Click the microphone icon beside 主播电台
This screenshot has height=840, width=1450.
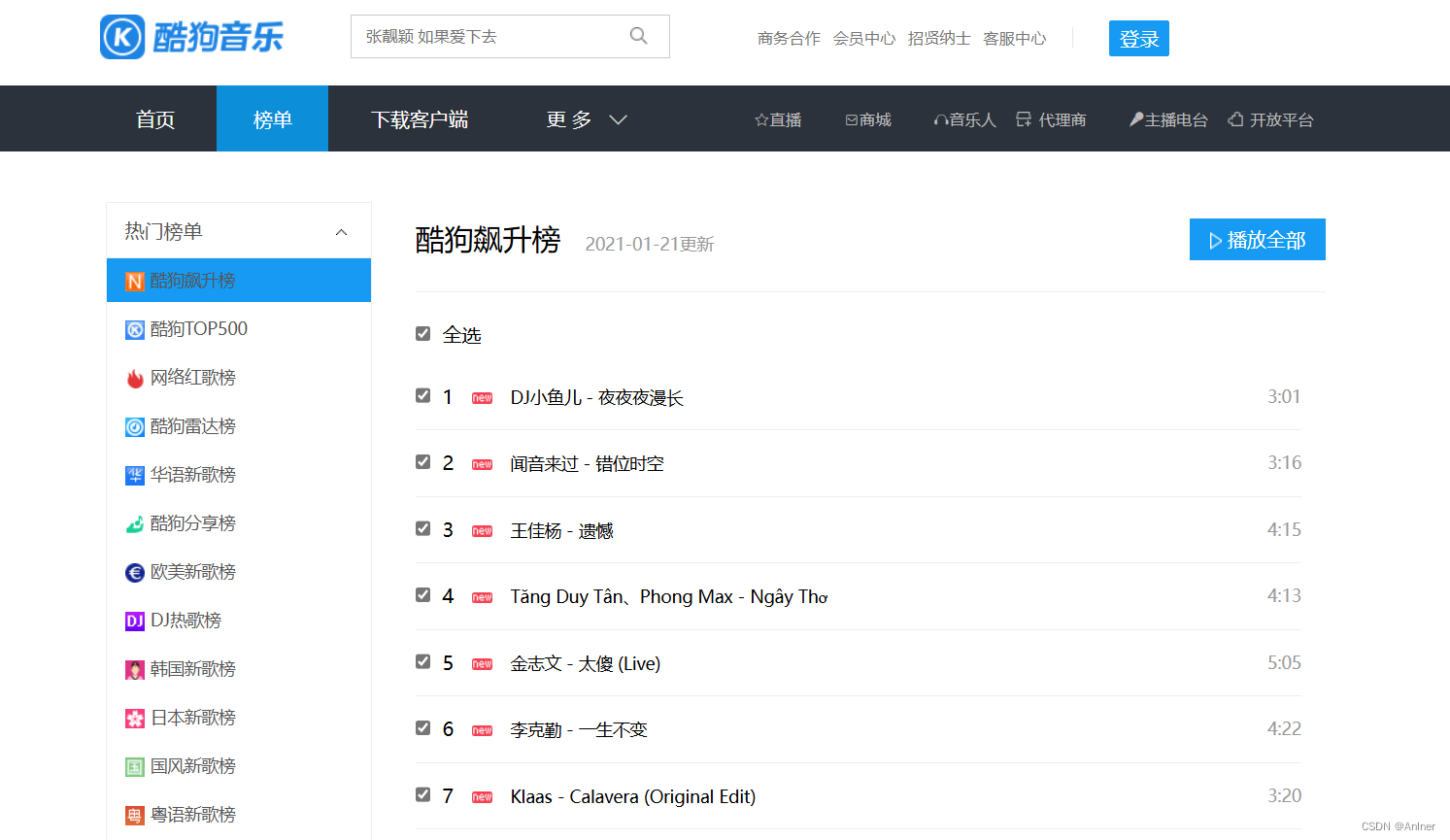[1136, 119]
